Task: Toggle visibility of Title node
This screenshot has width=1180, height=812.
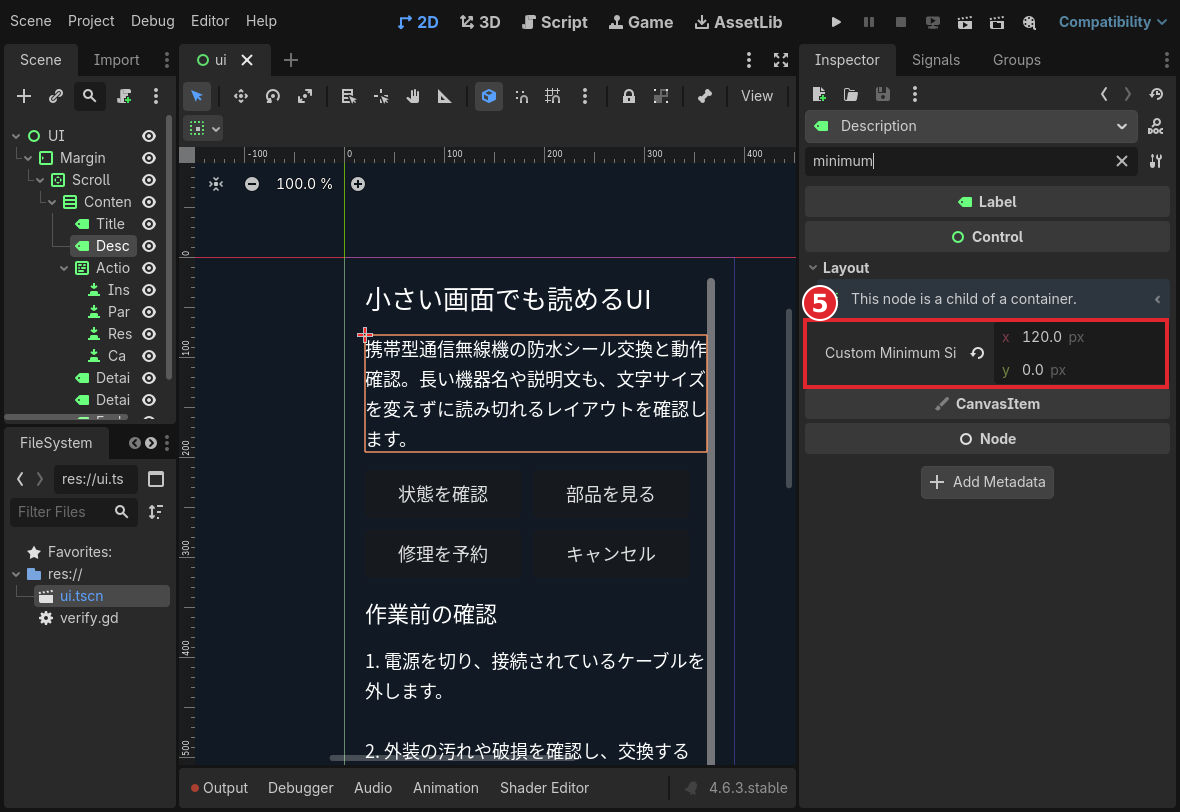Action: (x=149, y=224)
